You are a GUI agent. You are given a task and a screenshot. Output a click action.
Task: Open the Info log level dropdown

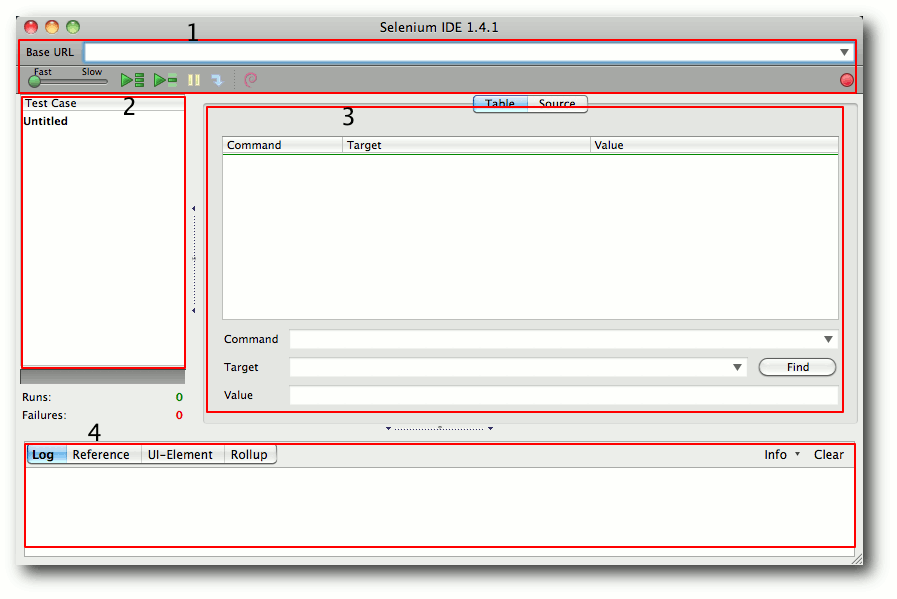pyautogui.click(x=781, y=455)
